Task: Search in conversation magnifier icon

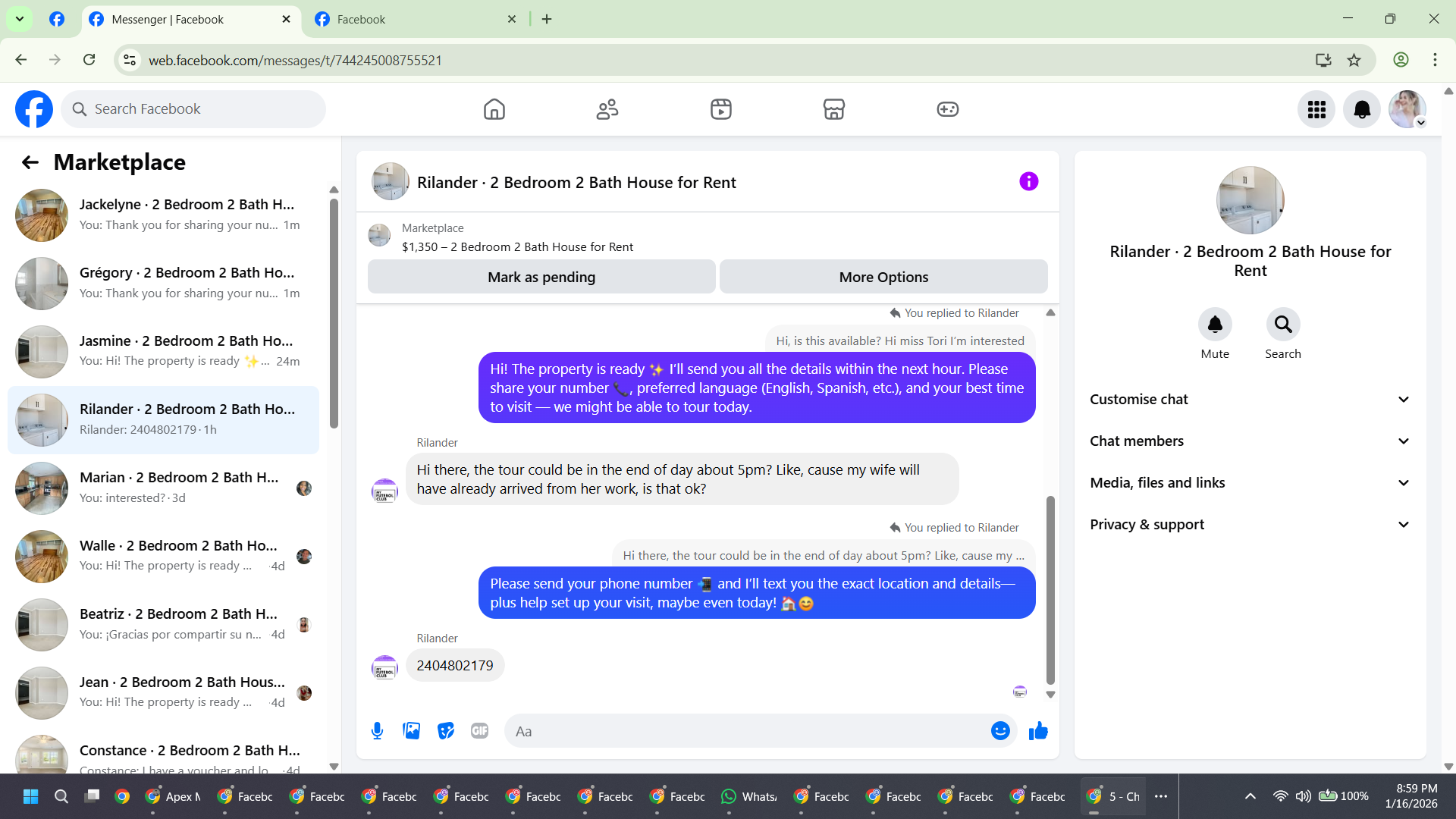Action: 1282,325
